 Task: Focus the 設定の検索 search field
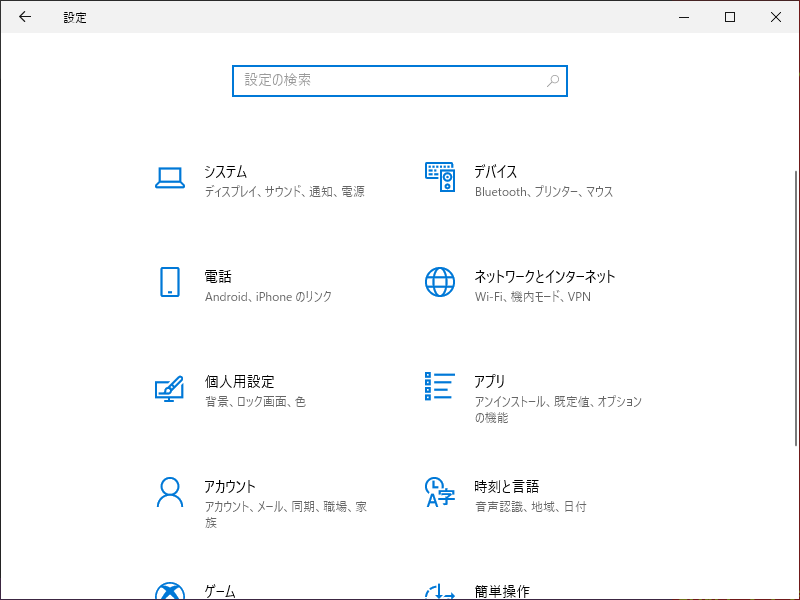(390, 81)
